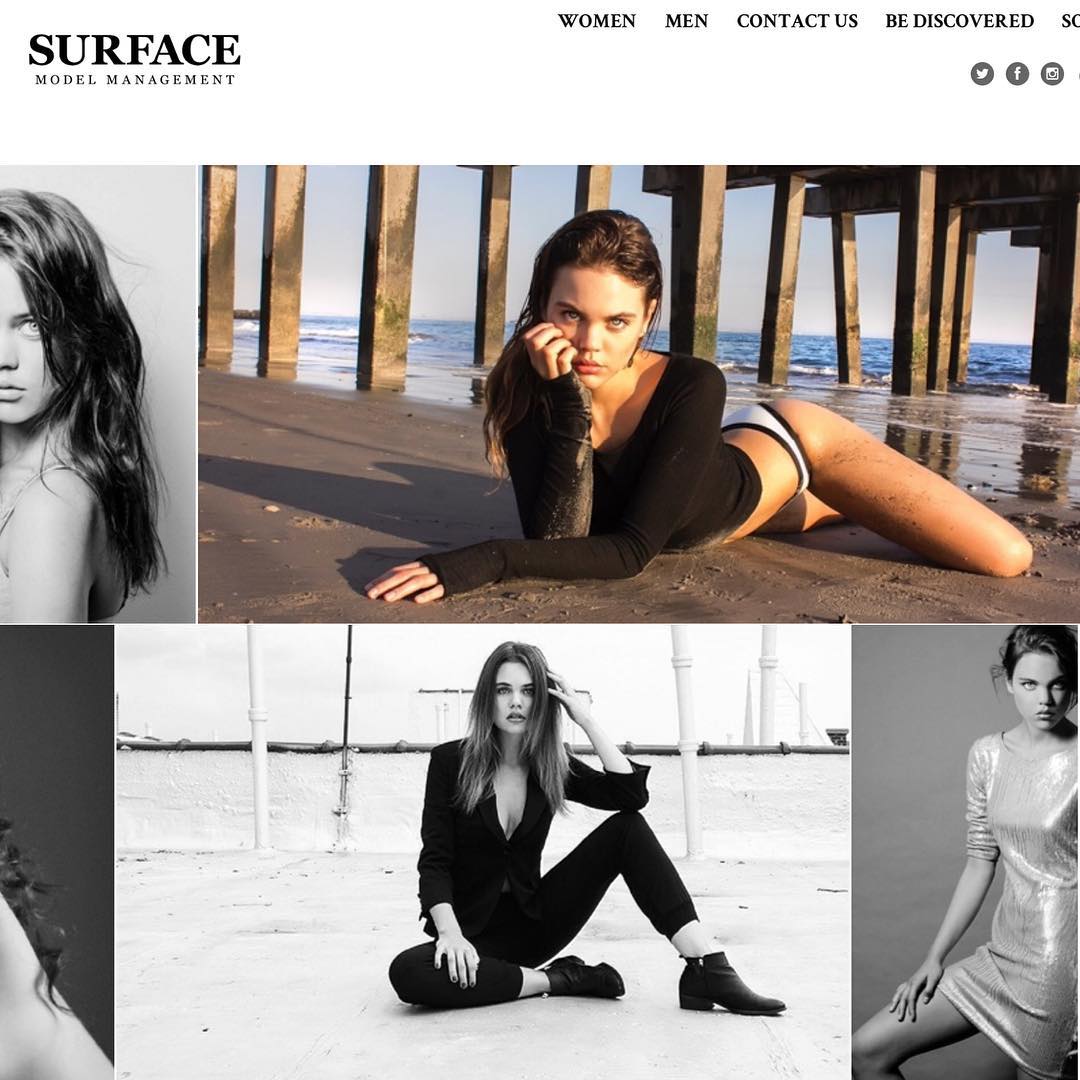Click the MODEL MANAGEMENT tagline under logo
Screen dimensions: 1080x1080
[x=136, y=80]
